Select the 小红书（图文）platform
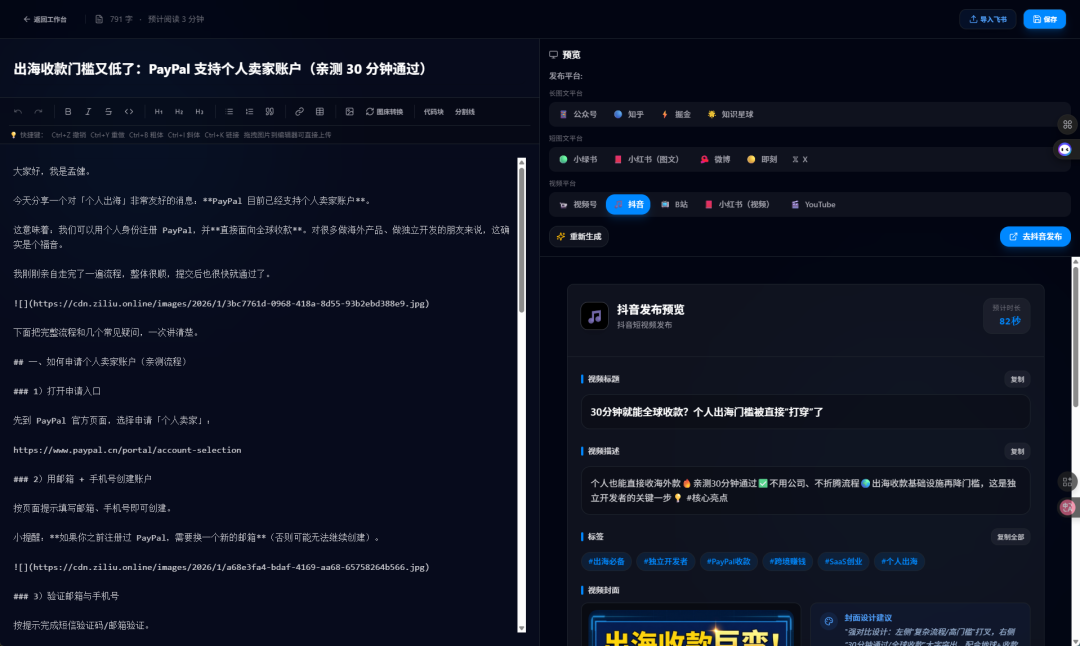Screen dimensions: 1080x646 point(645,159)
